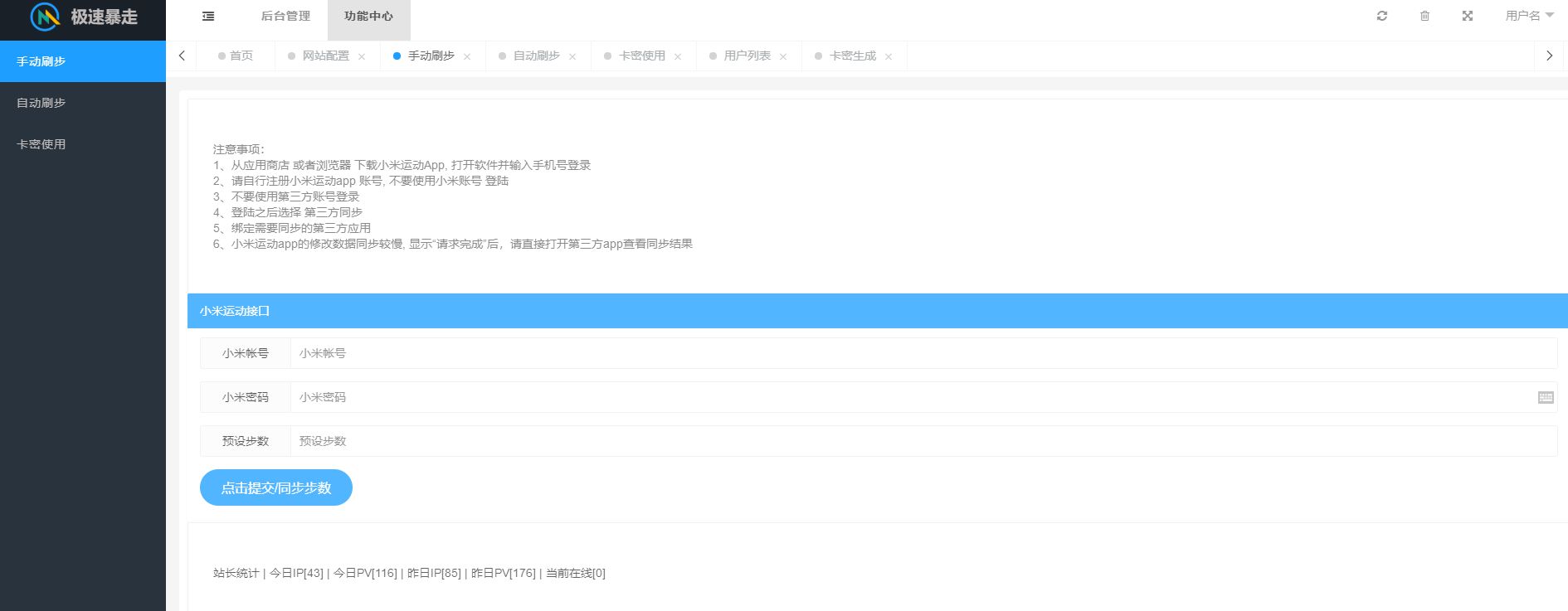Close the 卡密生成 tab
The width and height of the screenshot is (1568, 611).
coord(889,57)
